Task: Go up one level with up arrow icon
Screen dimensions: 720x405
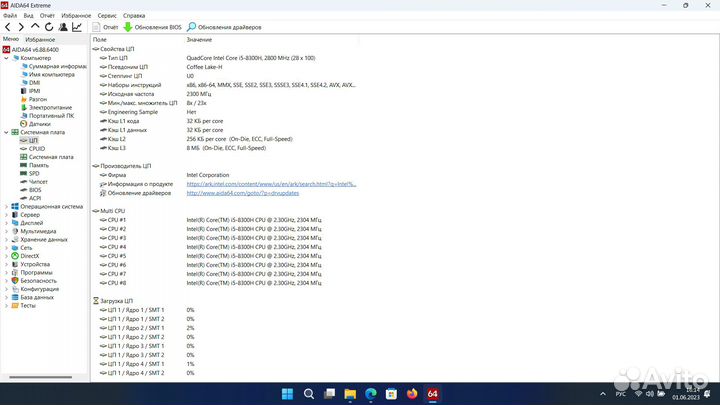Action: coord(35,27)
